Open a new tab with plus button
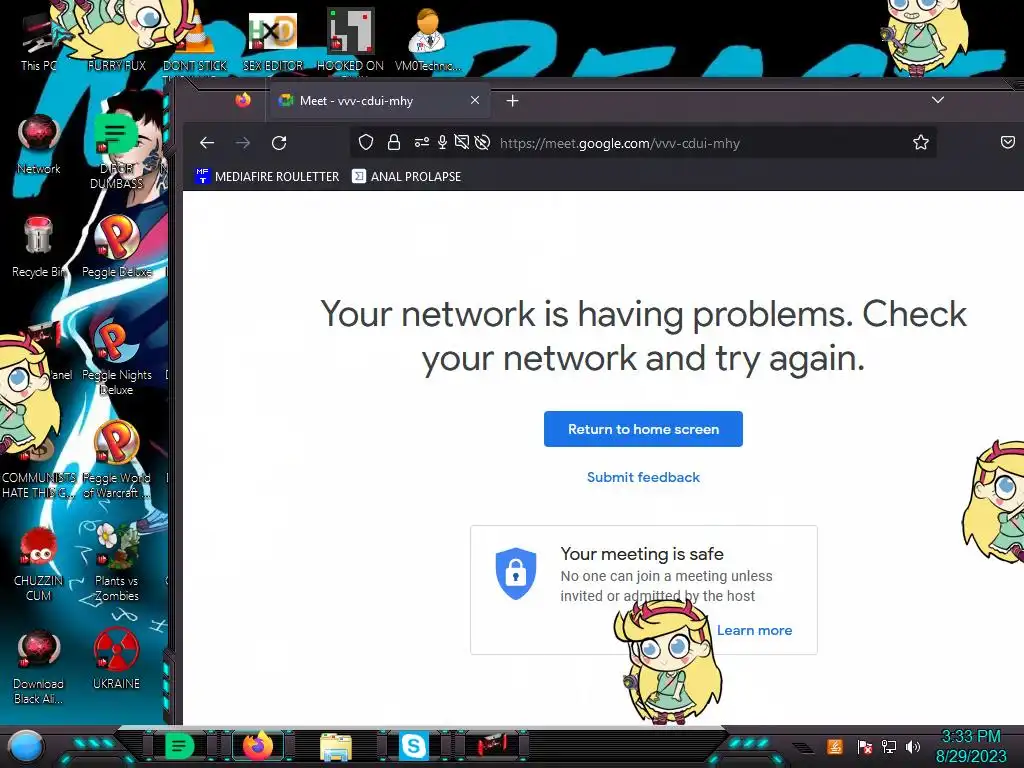The width and height of the screenshot is (1024, 768). [x=513, y=101]
